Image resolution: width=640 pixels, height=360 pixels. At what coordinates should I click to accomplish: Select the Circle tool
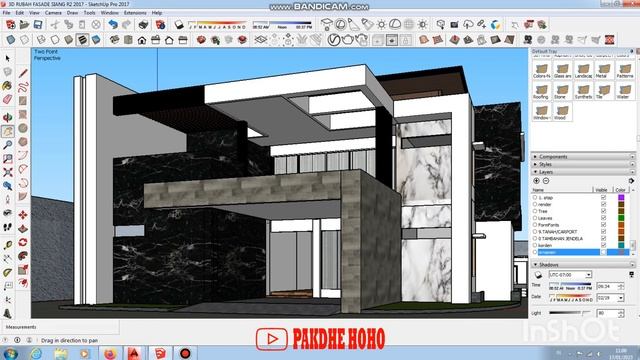23,128
